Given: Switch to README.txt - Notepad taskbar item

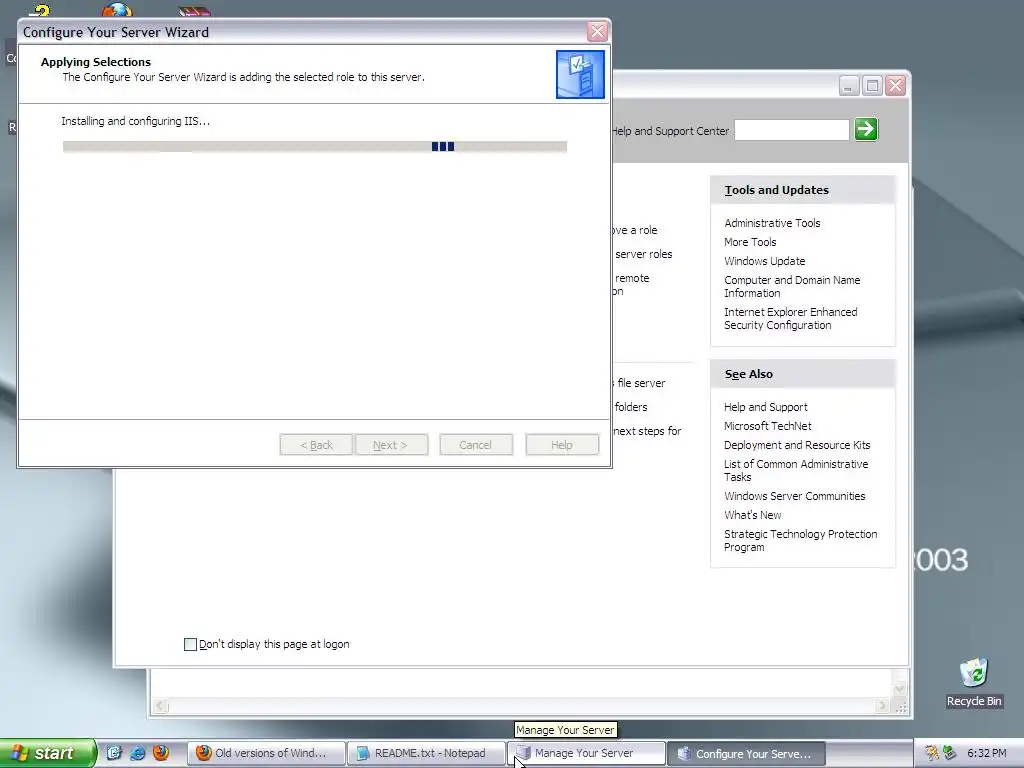Looking at the screenshot, I should click(426, 753).
